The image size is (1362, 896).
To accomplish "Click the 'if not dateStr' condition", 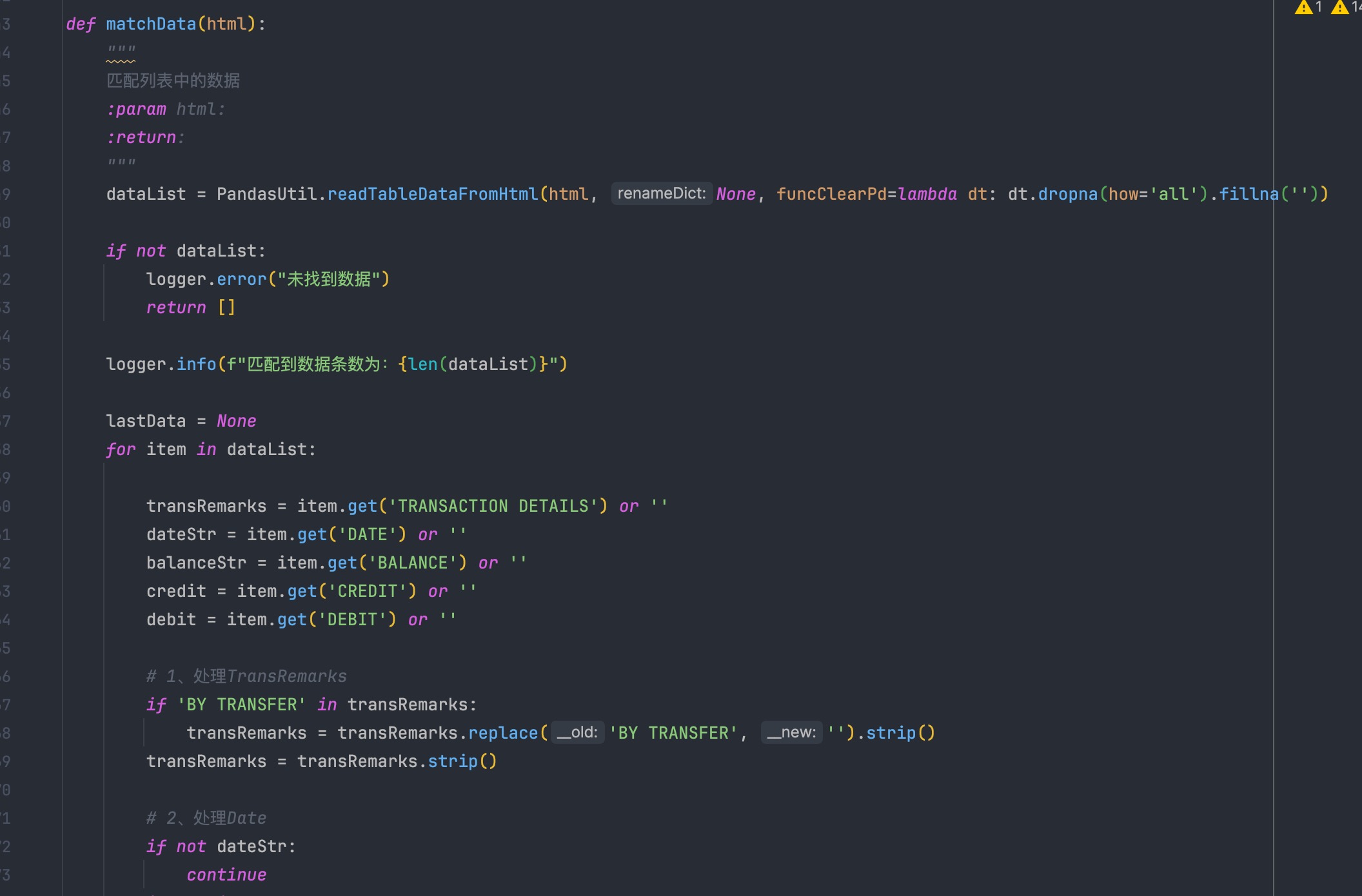I will click(221, 846).
